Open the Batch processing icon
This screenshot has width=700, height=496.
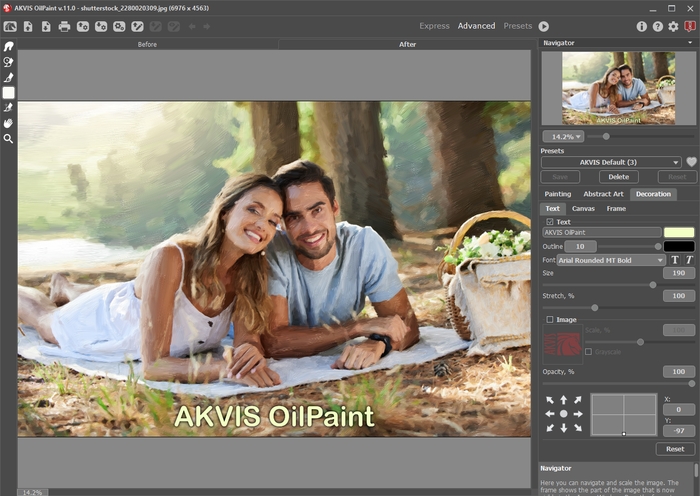[119, 26]
